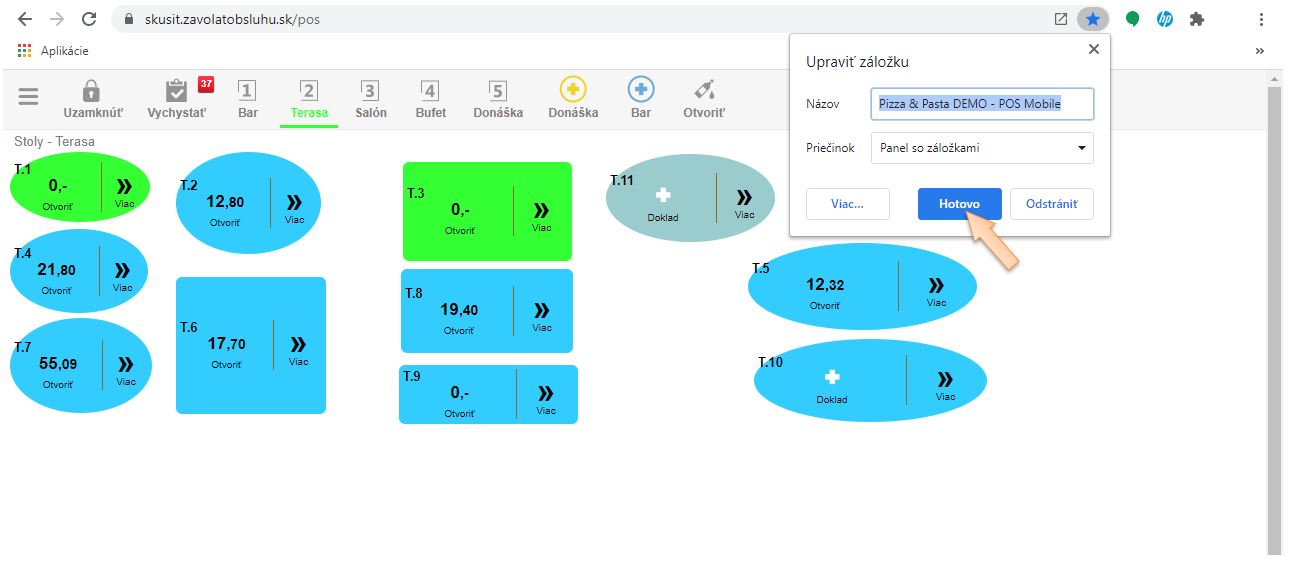Open the hamburger main menu
Image resolution: width=1290 pixels, height=571 pixels.
coord(28,97)
